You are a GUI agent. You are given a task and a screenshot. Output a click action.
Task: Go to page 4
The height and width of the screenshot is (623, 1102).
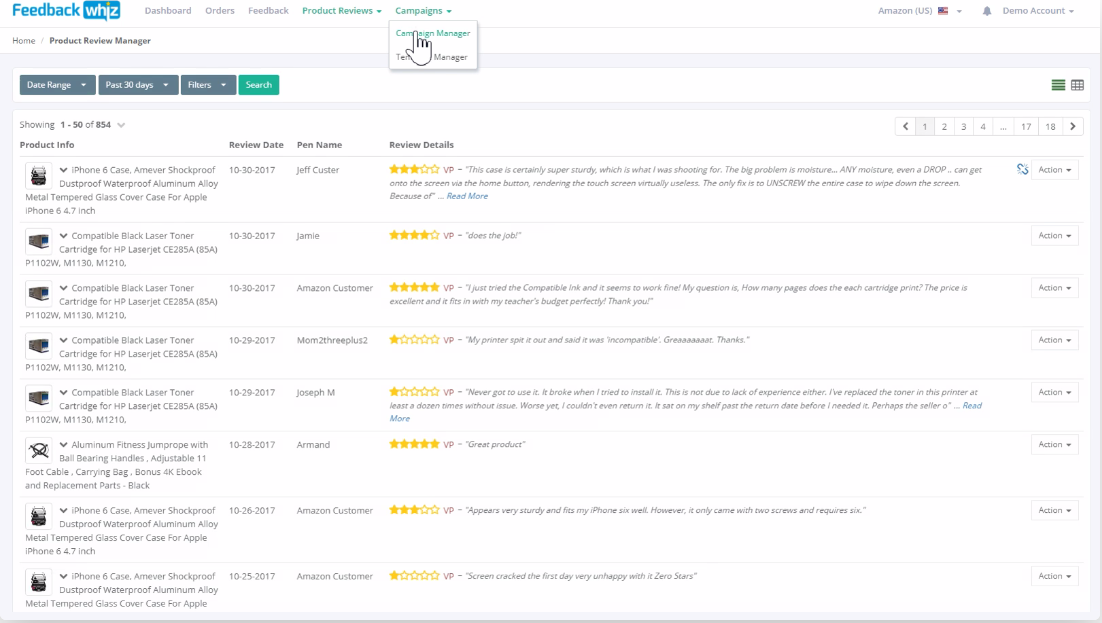[x=983, y=127]
